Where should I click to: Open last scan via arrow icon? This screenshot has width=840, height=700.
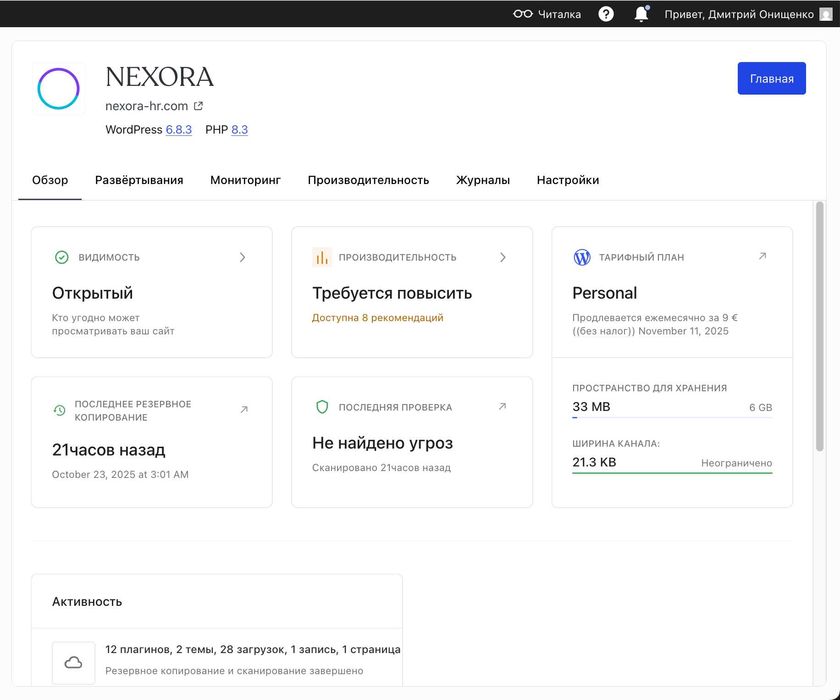pos(502,407)
